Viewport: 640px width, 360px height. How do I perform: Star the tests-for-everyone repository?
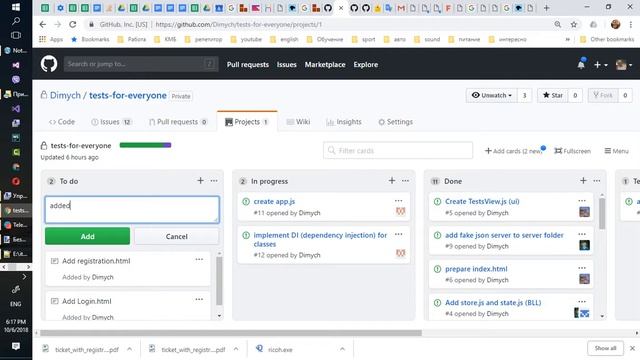click(553, 95)
